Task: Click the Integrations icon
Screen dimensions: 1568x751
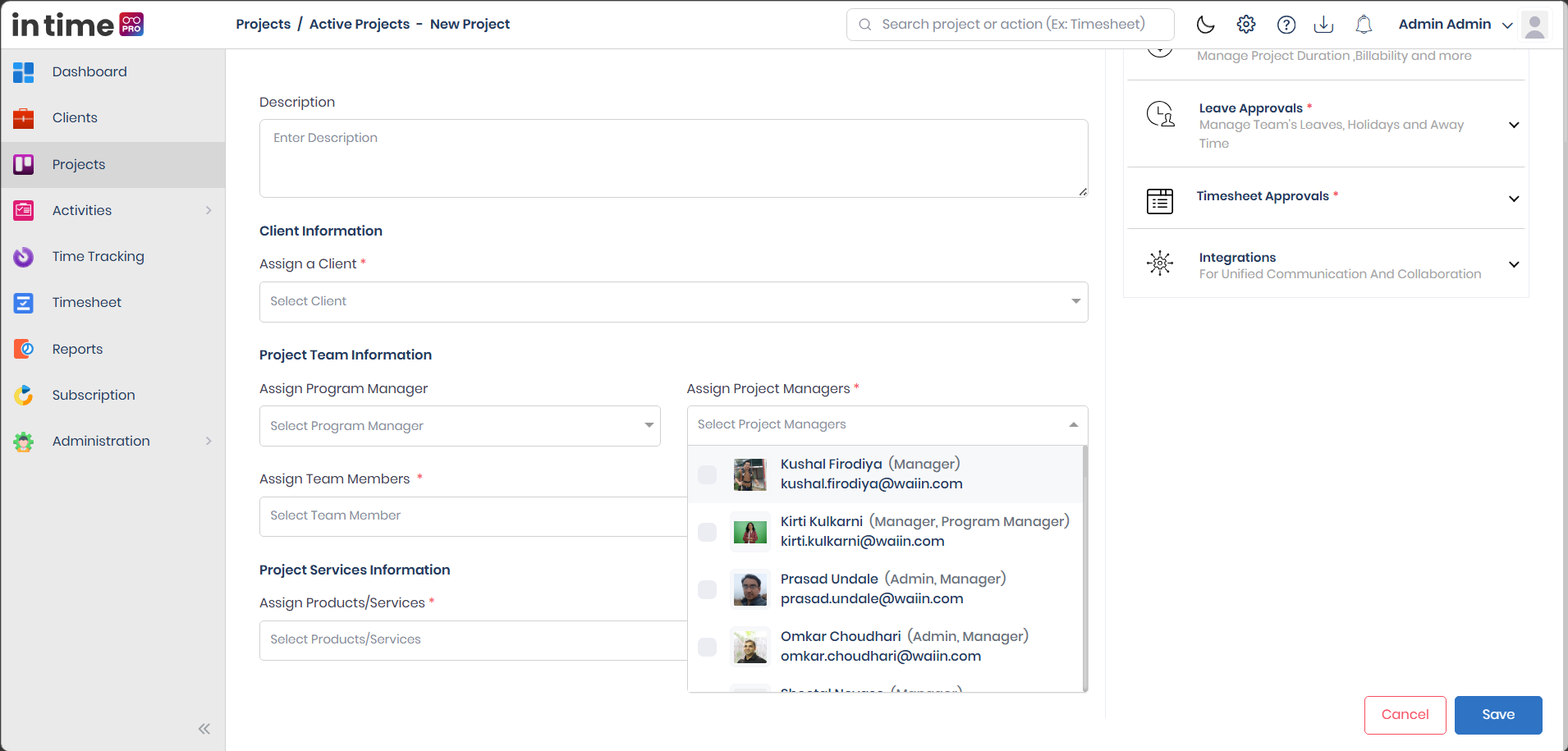Action: [1160, 263]
